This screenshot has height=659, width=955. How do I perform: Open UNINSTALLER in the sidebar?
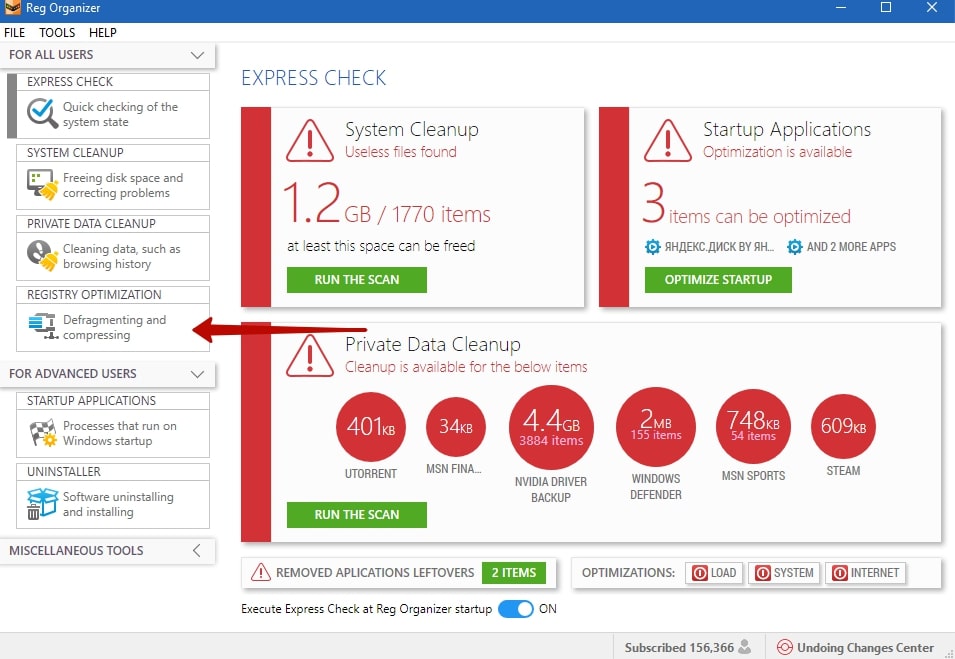click(x=113, y=496)
